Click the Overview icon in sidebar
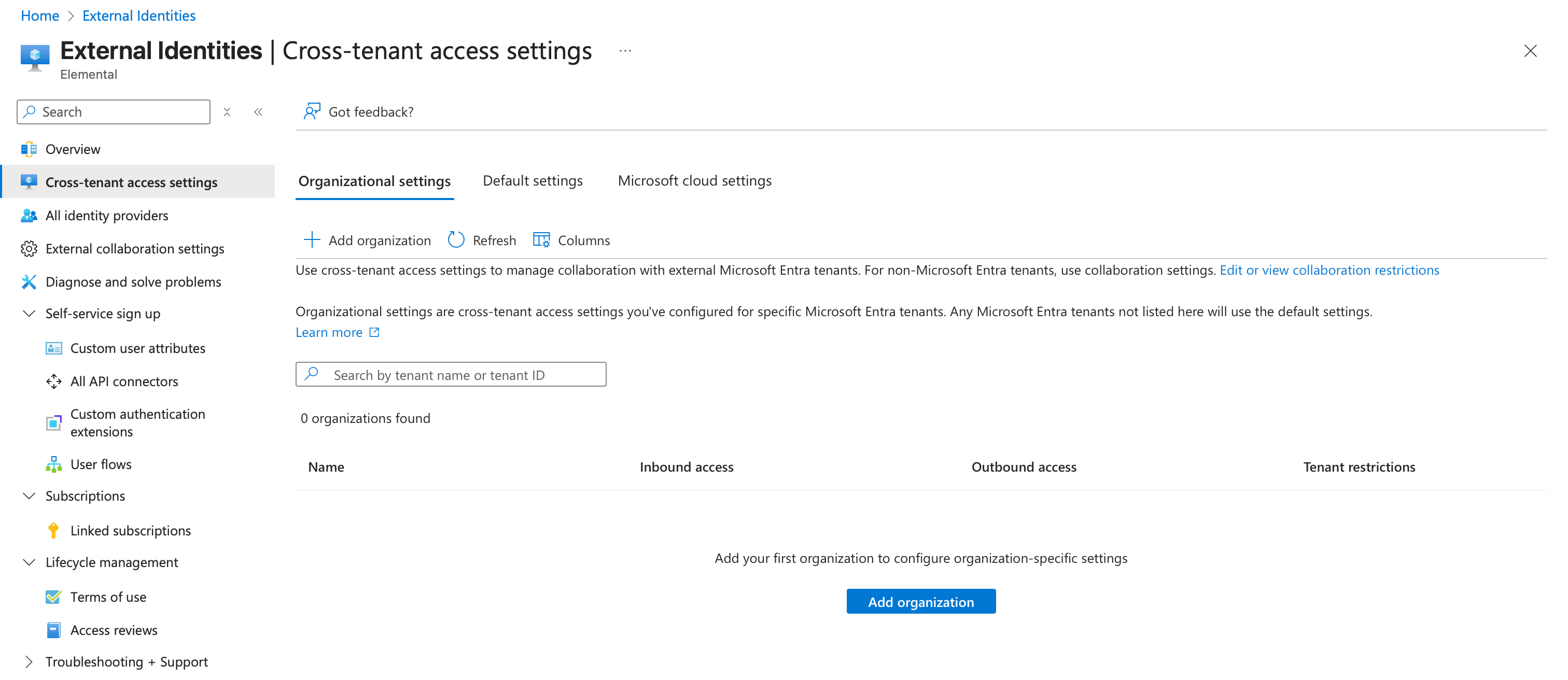The width and height of the screenshot is (1568, 680). pyautogui.click(x=29, y=149)
